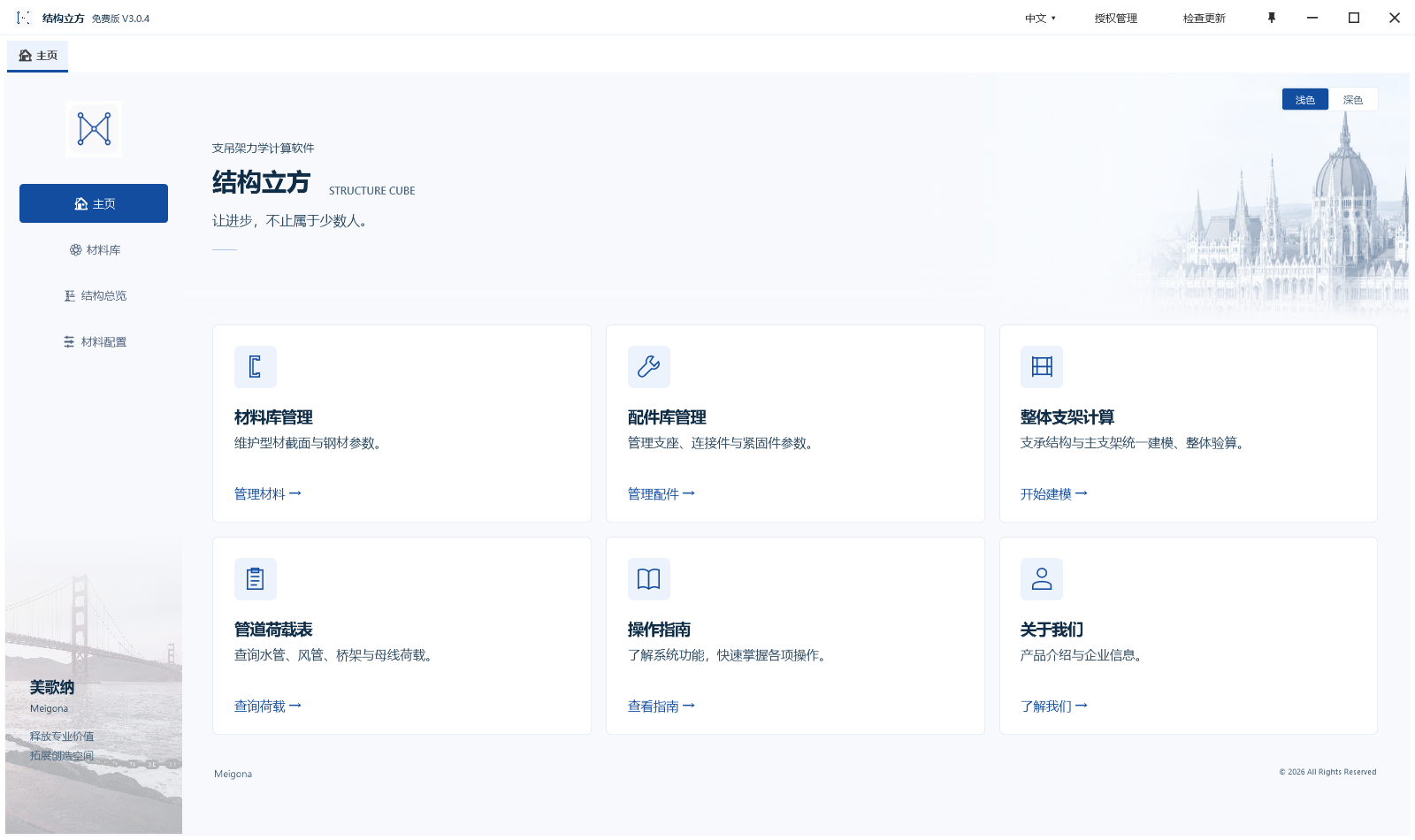Click 检查更新 to check for updates
This screenshot has width=1415, height=840.
(1205, 19)
